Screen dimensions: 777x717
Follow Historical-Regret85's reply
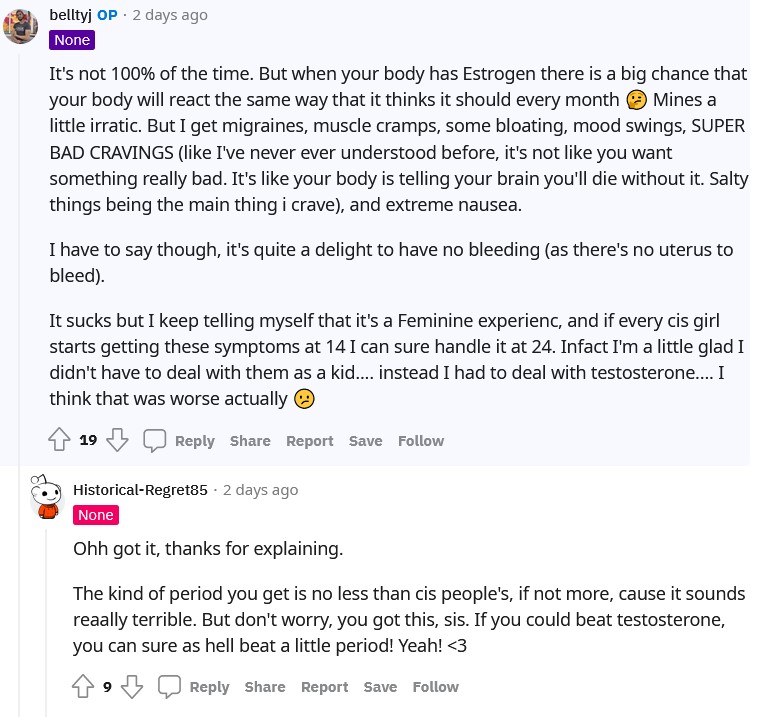tap(436, 687)
